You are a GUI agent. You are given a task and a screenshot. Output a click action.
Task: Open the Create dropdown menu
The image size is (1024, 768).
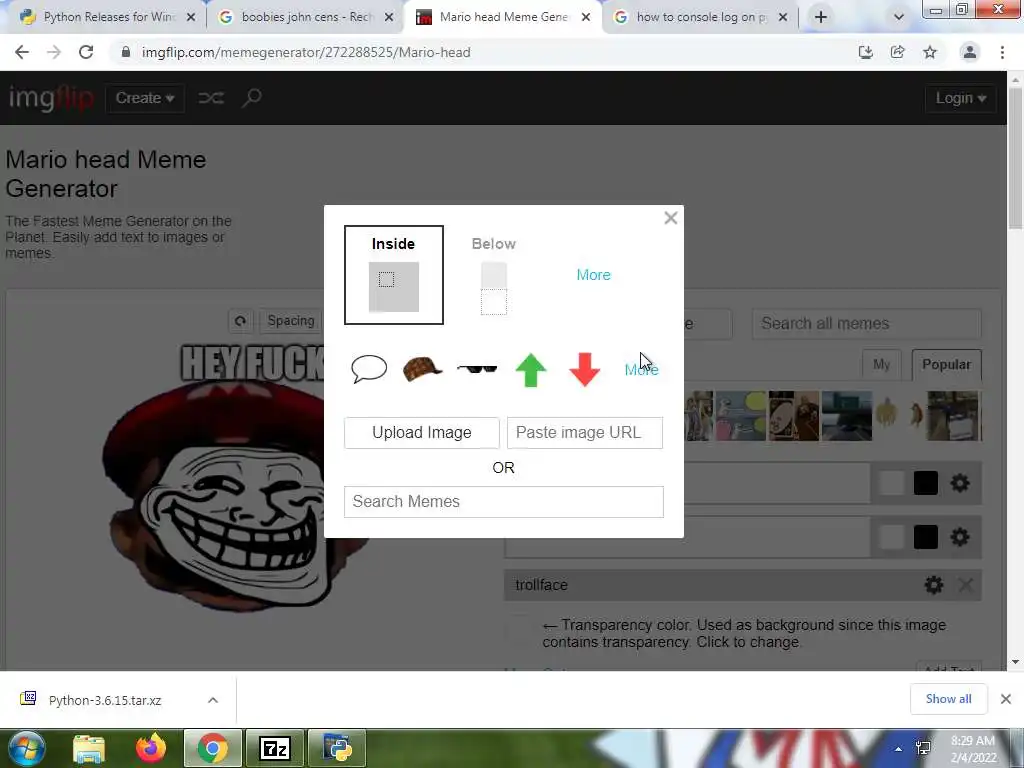coord(144,98)
